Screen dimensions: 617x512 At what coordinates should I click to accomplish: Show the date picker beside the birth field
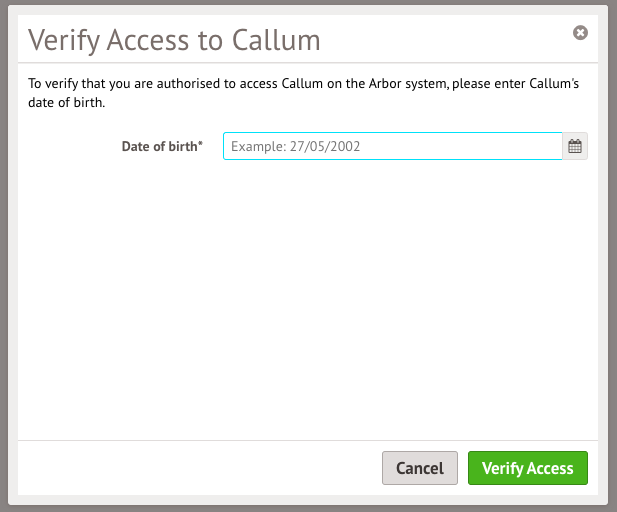click(575, 146)
